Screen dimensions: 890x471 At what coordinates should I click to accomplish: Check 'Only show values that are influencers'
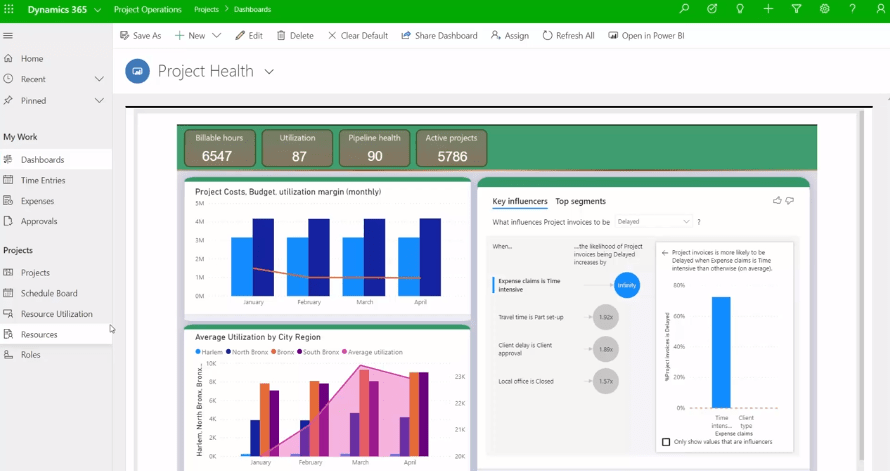667,442
